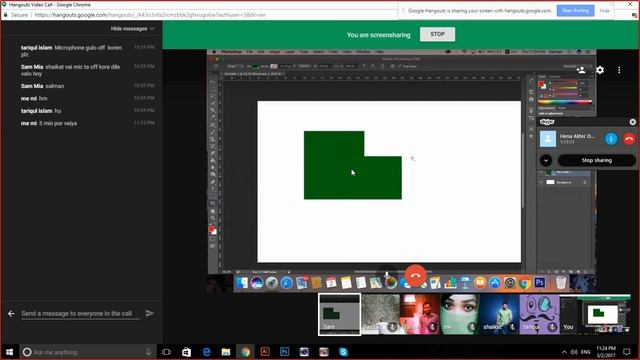This screenshot has height=360, width=640.
Task: Click the add people icon in Hangouts
Action: (x=581, y=70)
